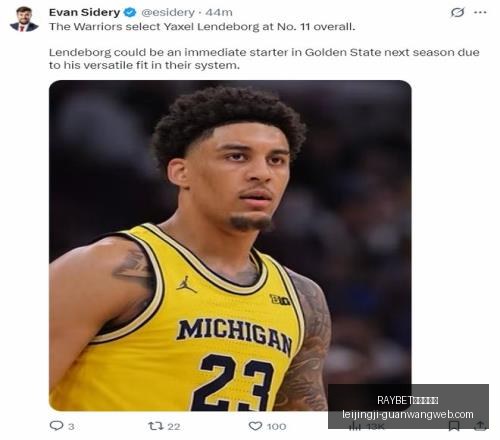
Task: Open the reply icon with 3 comments
Action: (56, 426)
